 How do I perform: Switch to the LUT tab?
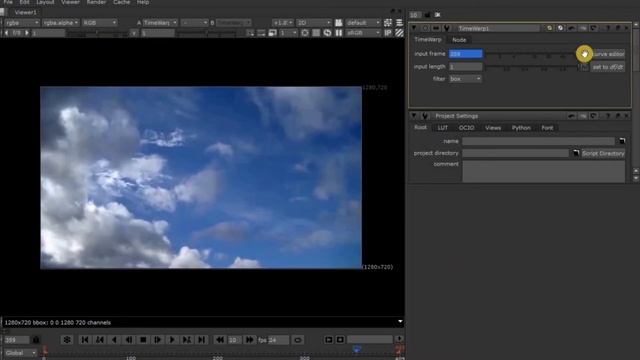[x=443, y=128]
